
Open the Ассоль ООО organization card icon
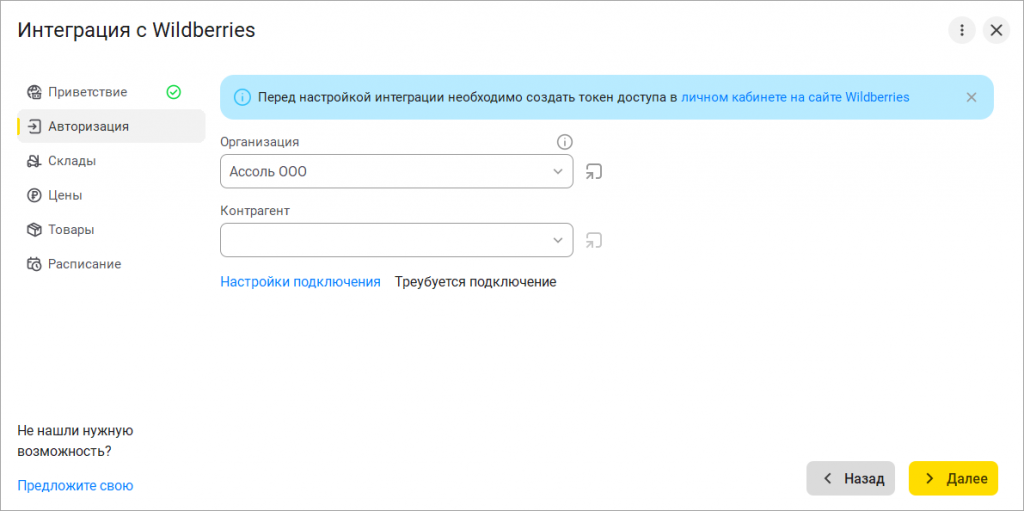593,172
